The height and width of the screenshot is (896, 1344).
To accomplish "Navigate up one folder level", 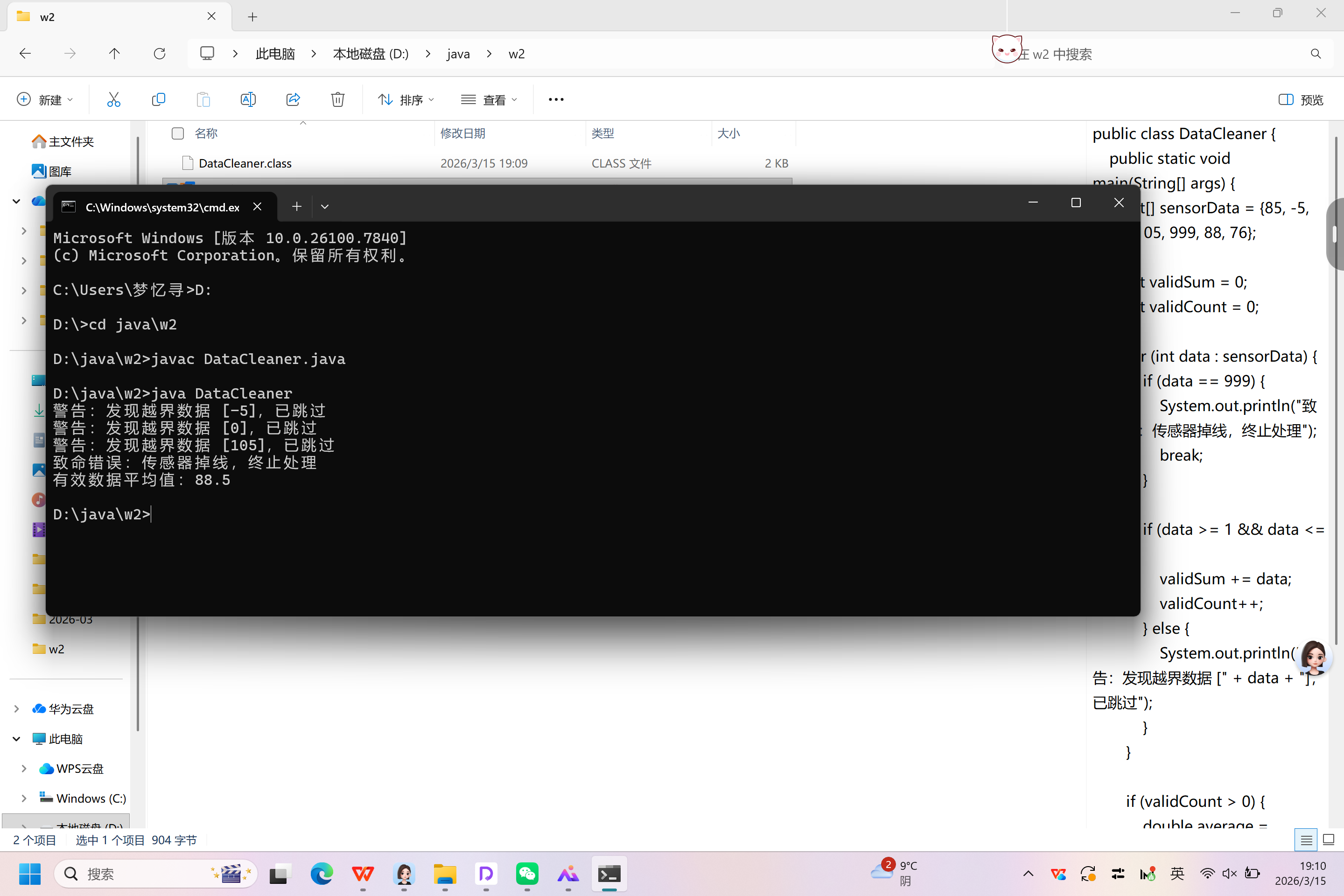I will point(114,54).
